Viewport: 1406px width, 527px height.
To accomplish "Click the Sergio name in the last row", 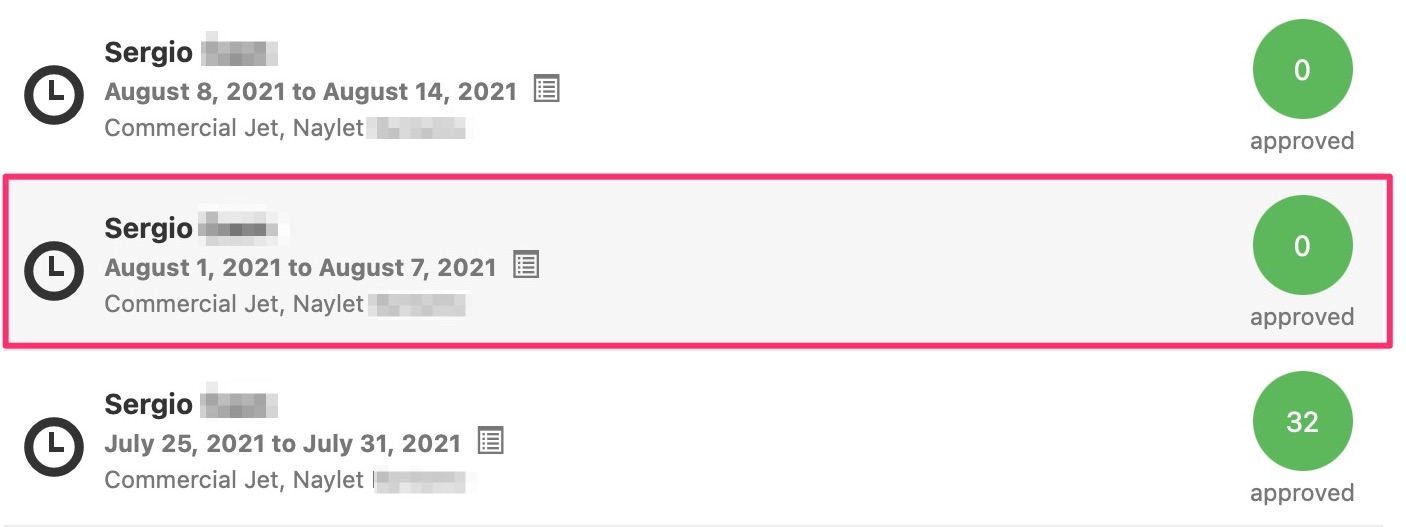I will (148, 405).
